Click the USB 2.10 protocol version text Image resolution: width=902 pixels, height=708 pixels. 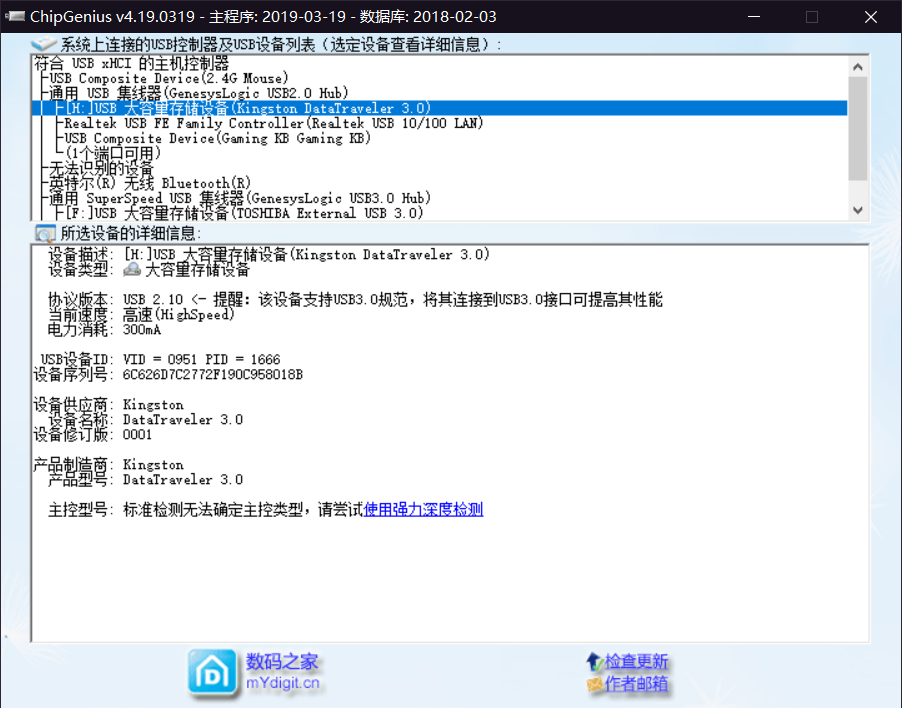click(x=153, y=300)
